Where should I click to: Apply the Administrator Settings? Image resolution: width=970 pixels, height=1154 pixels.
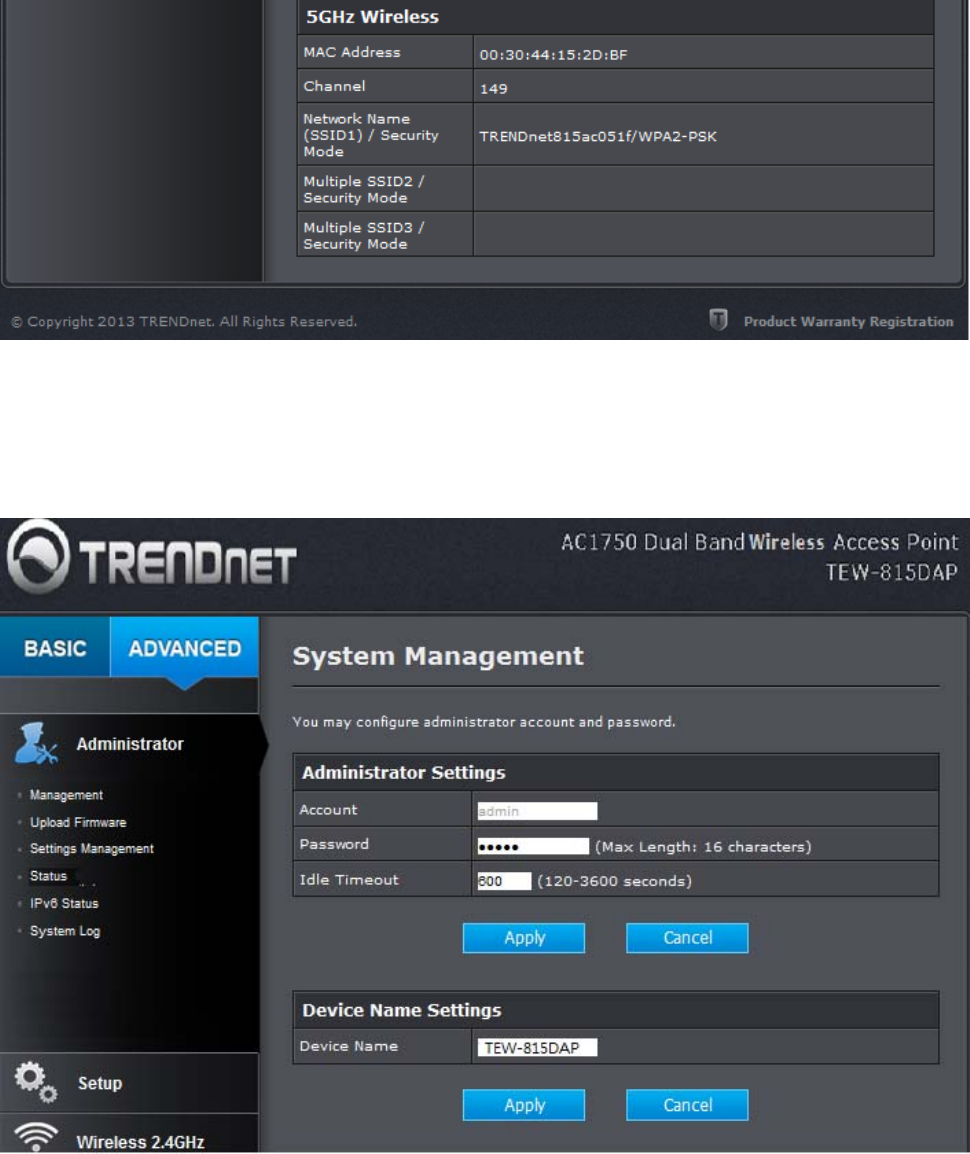tap(524, 938)
